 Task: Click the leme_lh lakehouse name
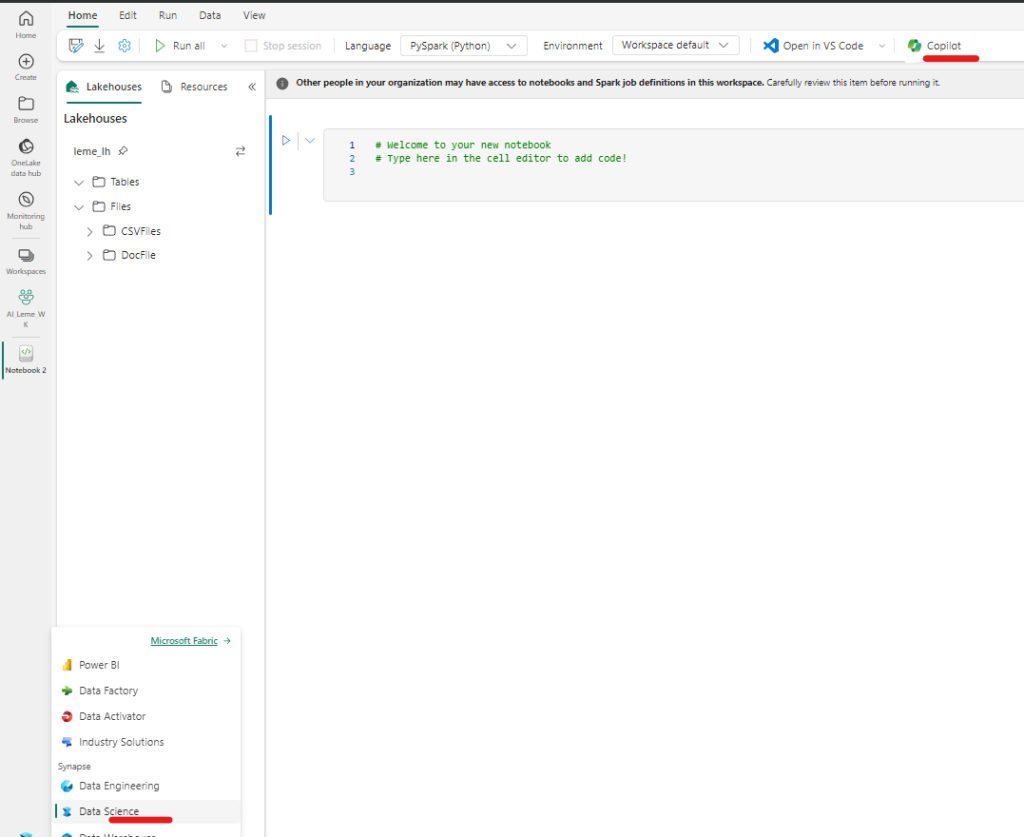(x=92, y=151)
